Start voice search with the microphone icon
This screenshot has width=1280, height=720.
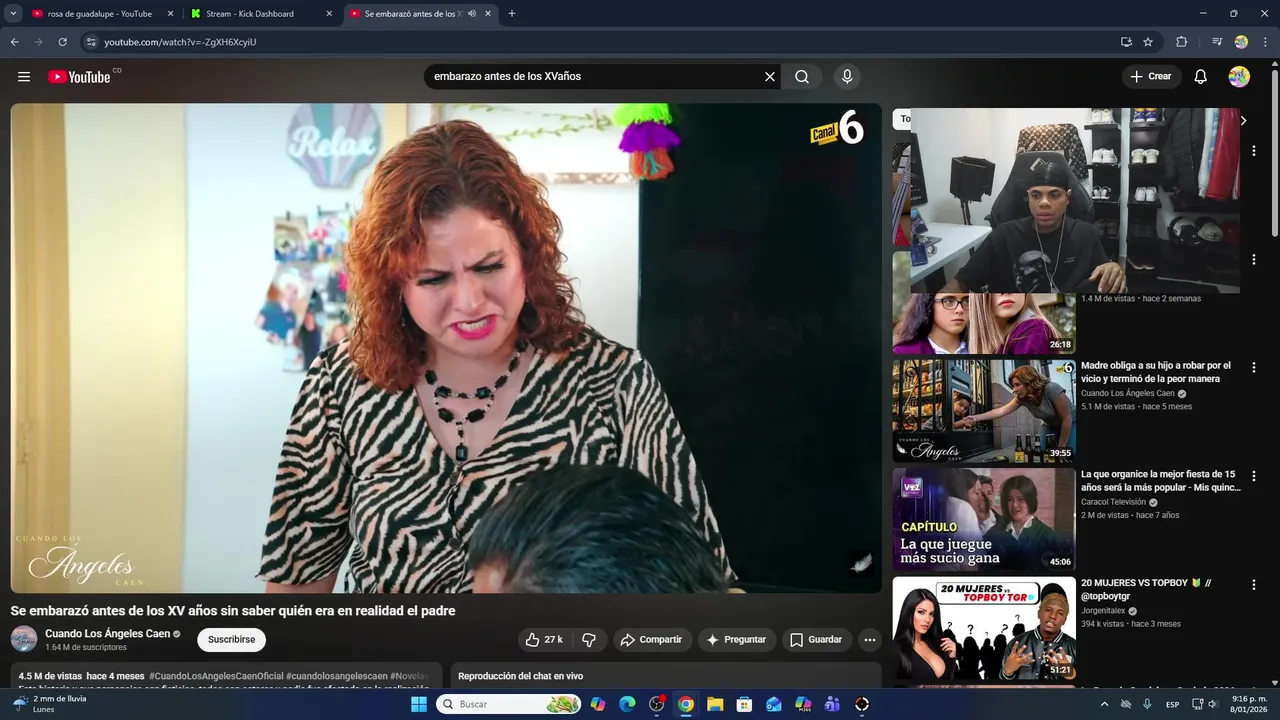click(x=847, y=77)
